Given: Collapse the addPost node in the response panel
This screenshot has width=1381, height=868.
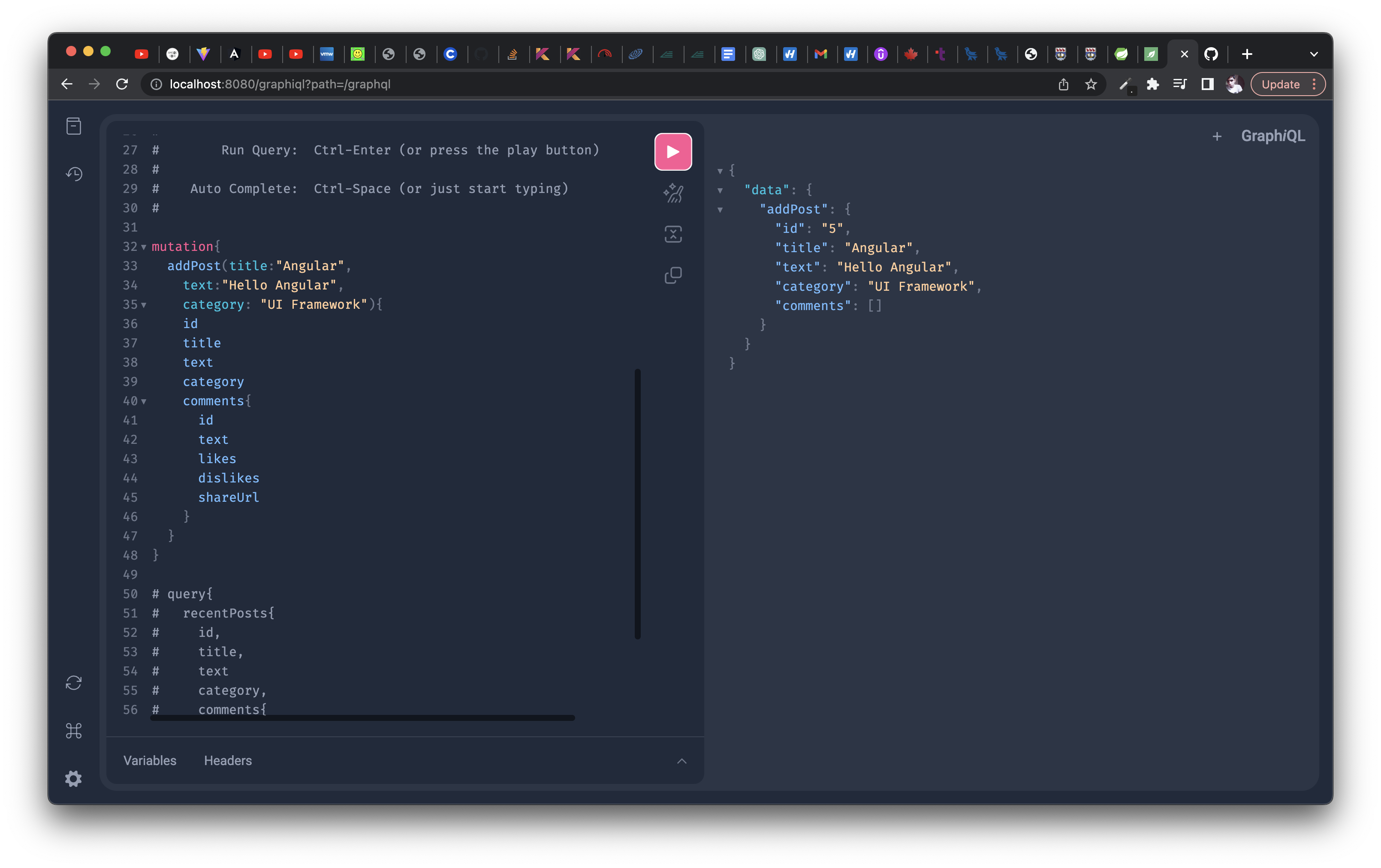Looking at the screenshot, I should 720,210.
